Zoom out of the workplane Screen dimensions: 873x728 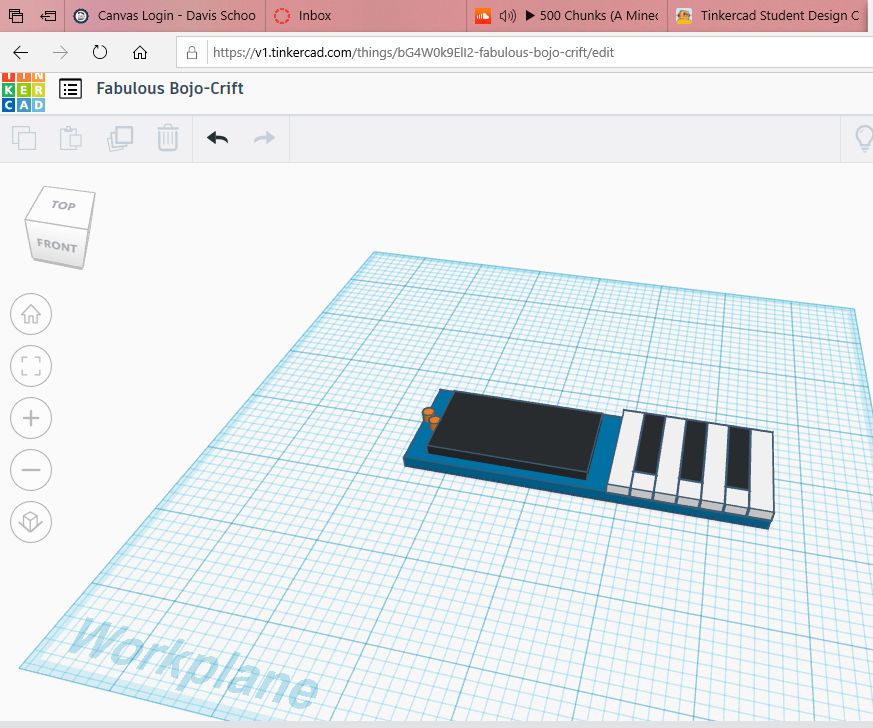30,470
